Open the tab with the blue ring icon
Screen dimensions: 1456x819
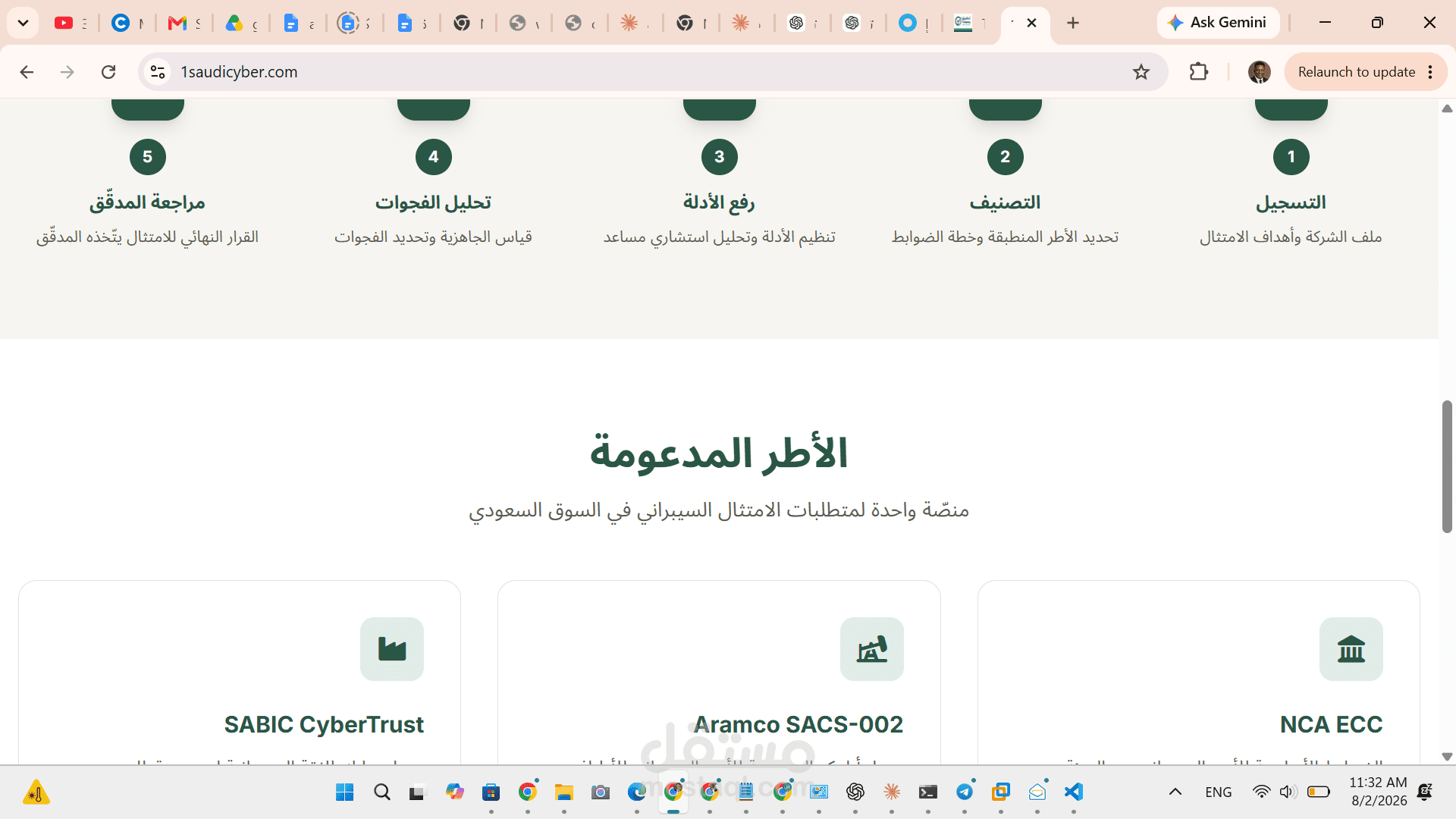[x=908, y=24]
